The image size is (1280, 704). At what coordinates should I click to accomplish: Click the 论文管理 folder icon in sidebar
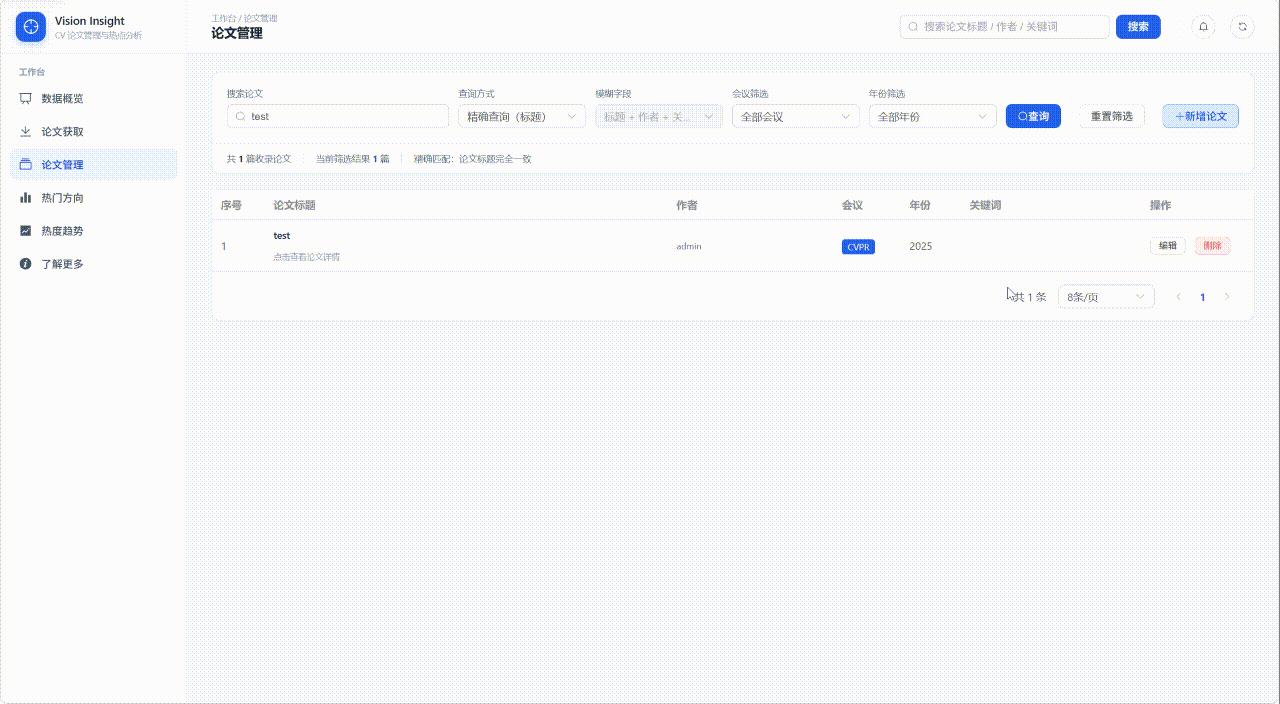tap(26, 164)
